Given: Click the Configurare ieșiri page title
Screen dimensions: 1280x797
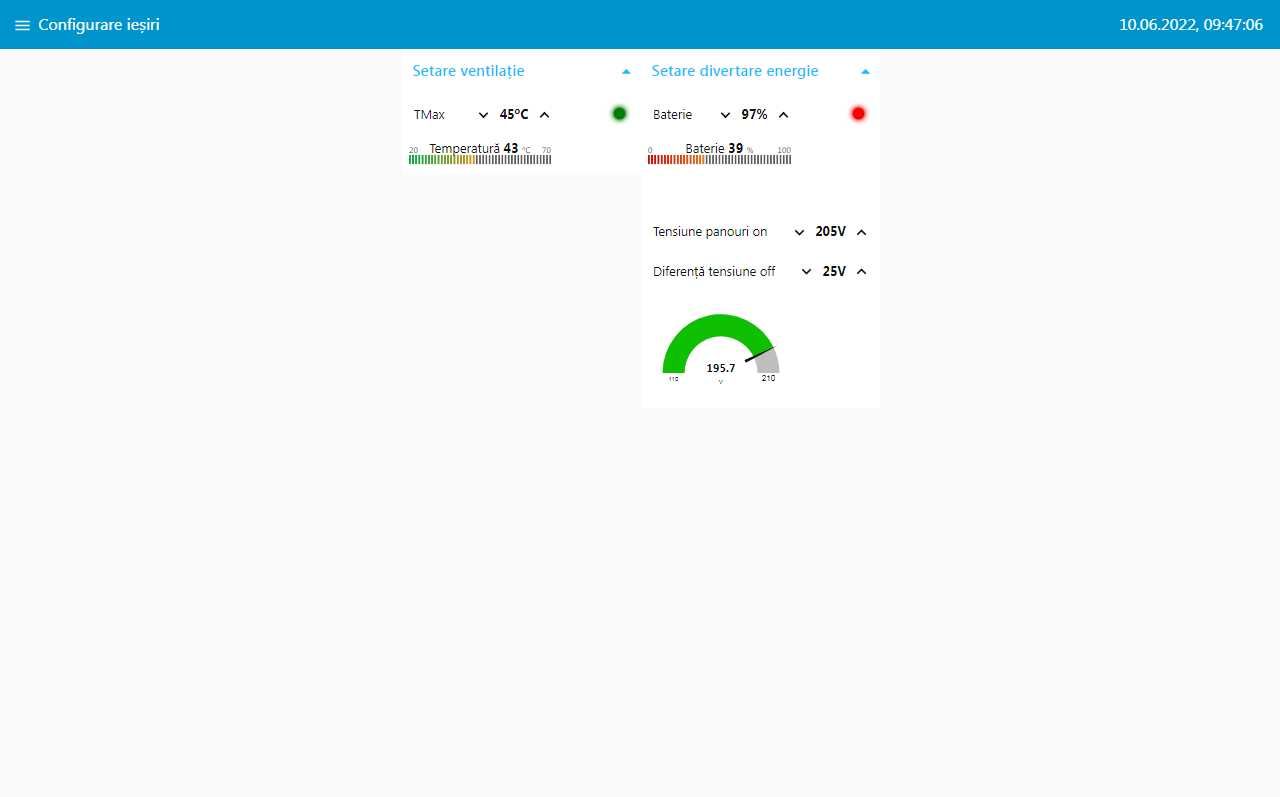Looking at the screenshot, I should tap(99, 25).
